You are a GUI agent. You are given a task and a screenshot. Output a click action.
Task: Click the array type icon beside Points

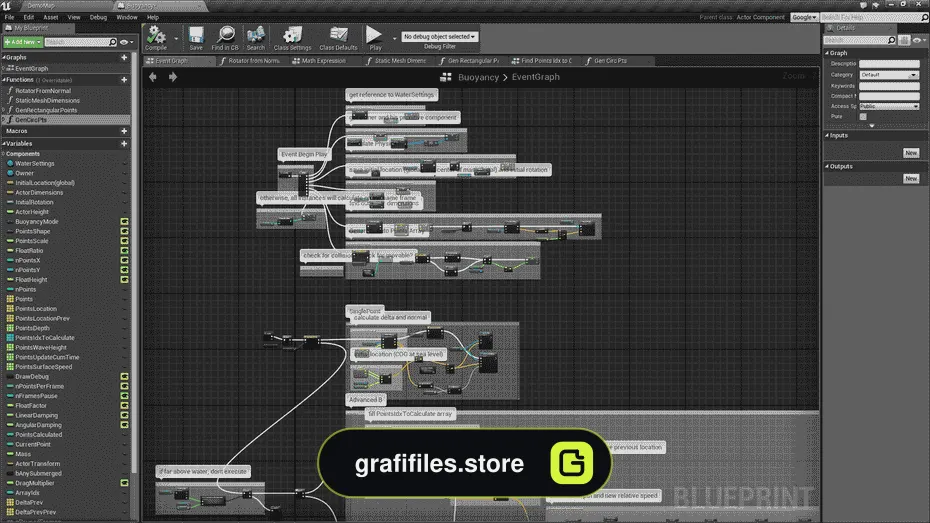pyautogui.click(x=10, y=299)
